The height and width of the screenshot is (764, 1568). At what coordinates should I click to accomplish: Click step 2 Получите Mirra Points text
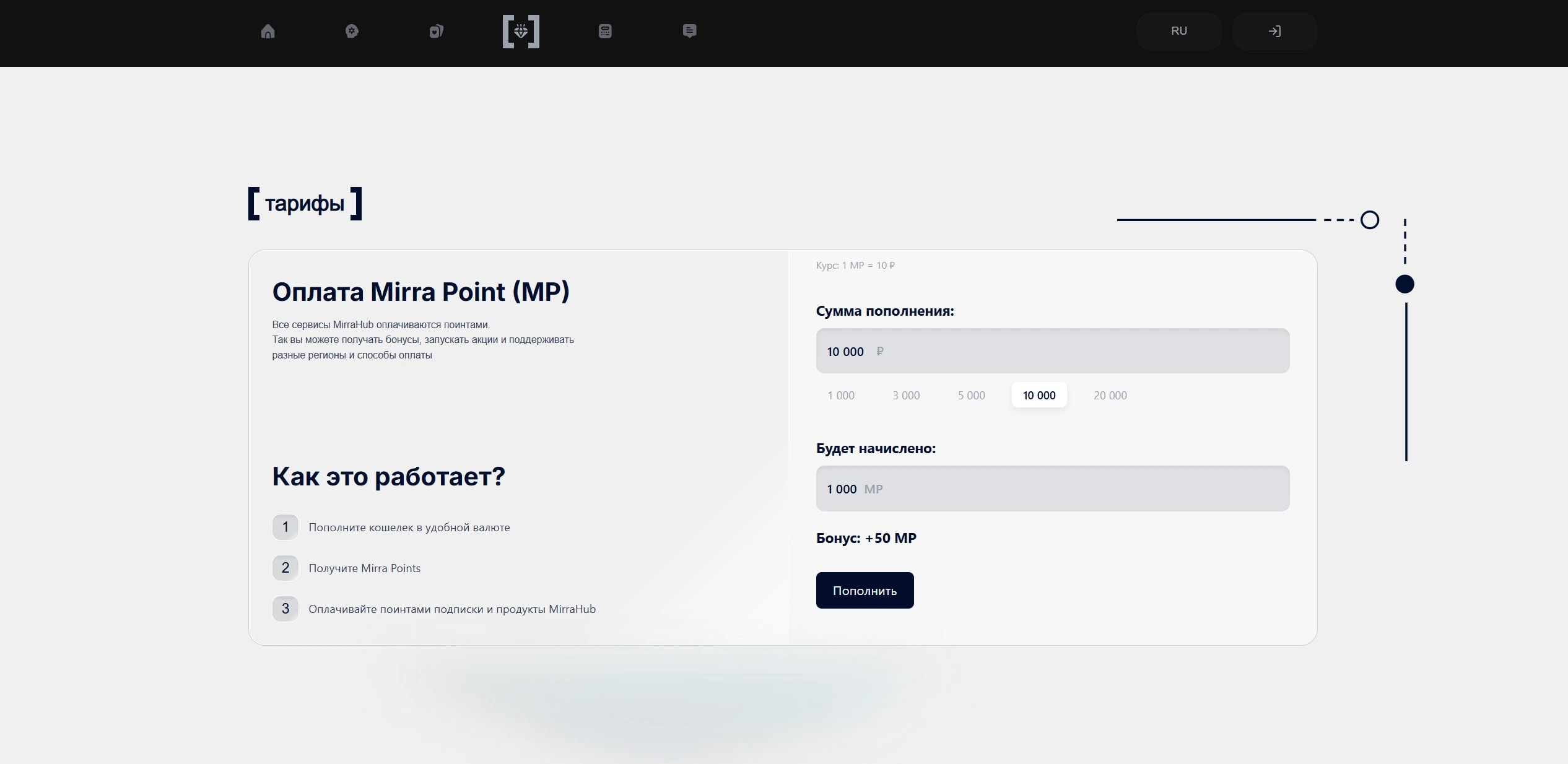click(364, 568)
